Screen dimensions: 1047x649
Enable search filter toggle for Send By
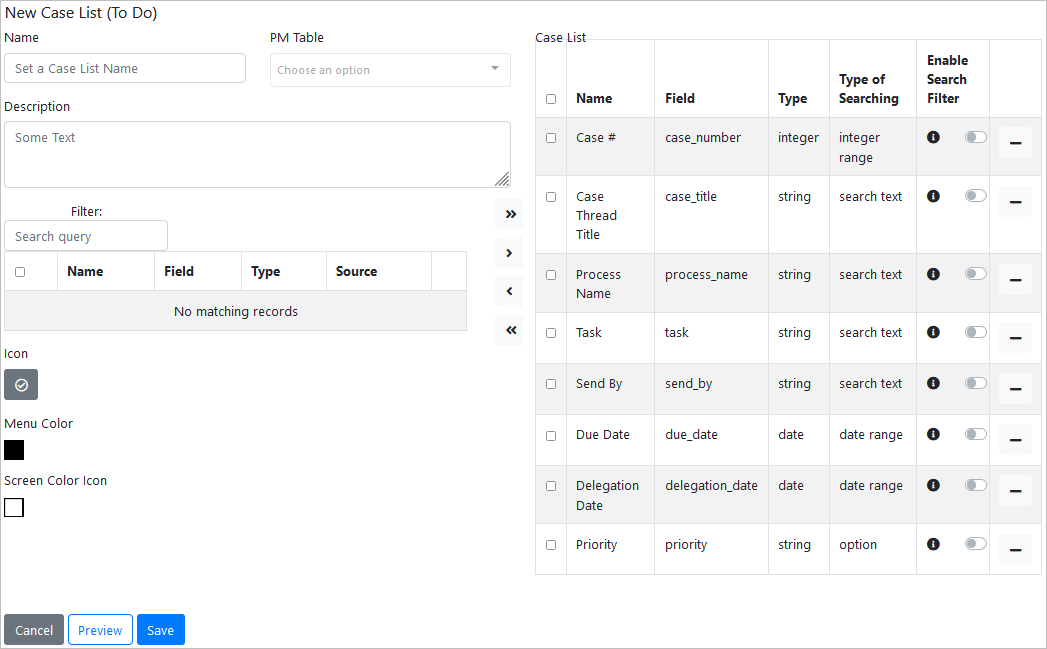[975, 383]
